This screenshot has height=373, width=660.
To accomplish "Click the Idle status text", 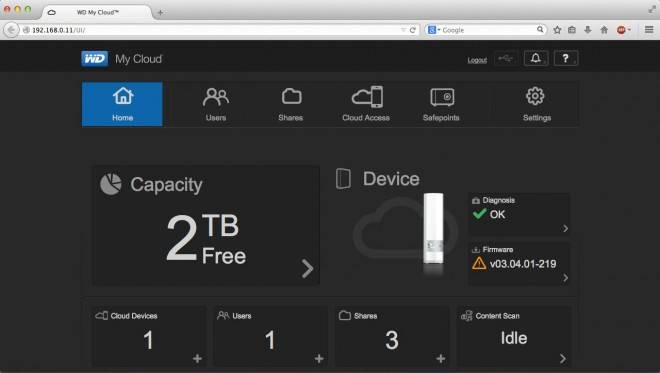I will point(514,338).
